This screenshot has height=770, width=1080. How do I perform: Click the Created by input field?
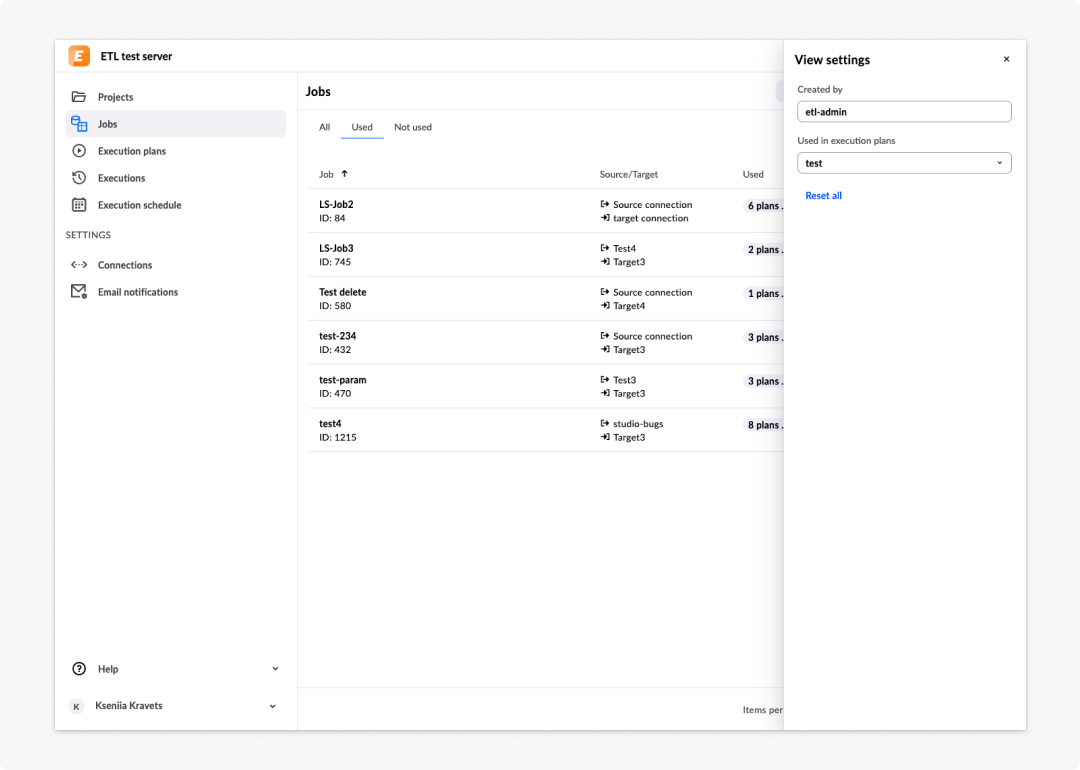(904, 112)
